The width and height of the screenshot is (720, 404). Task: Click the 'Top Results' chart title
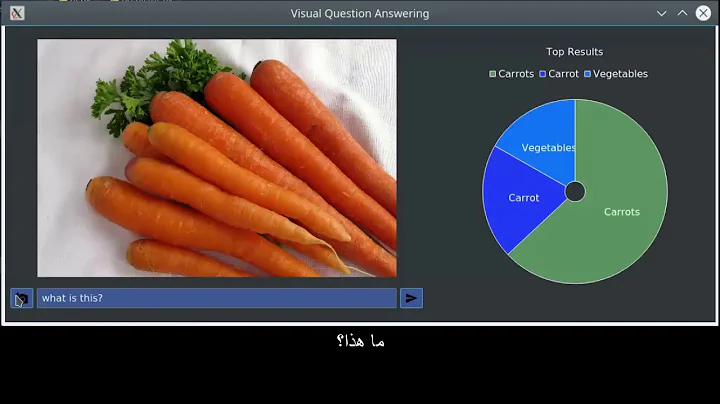574,52
